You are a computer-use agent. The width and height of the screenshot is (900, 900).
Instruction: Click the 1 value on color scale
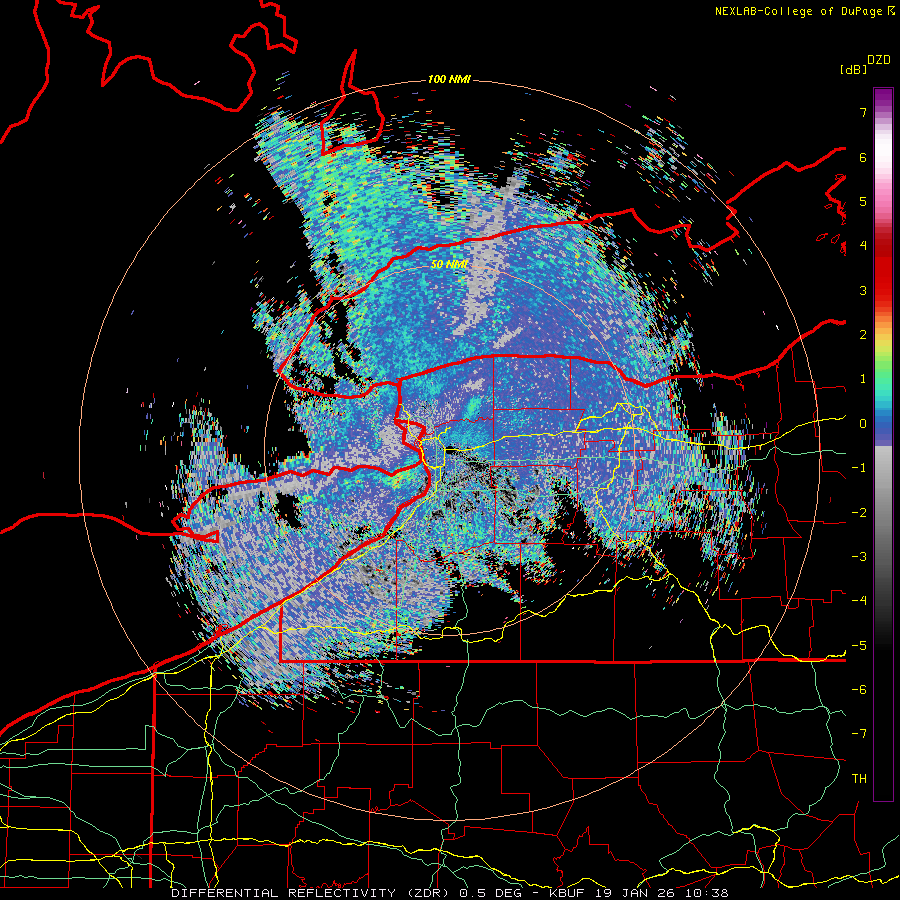(863, 379)
